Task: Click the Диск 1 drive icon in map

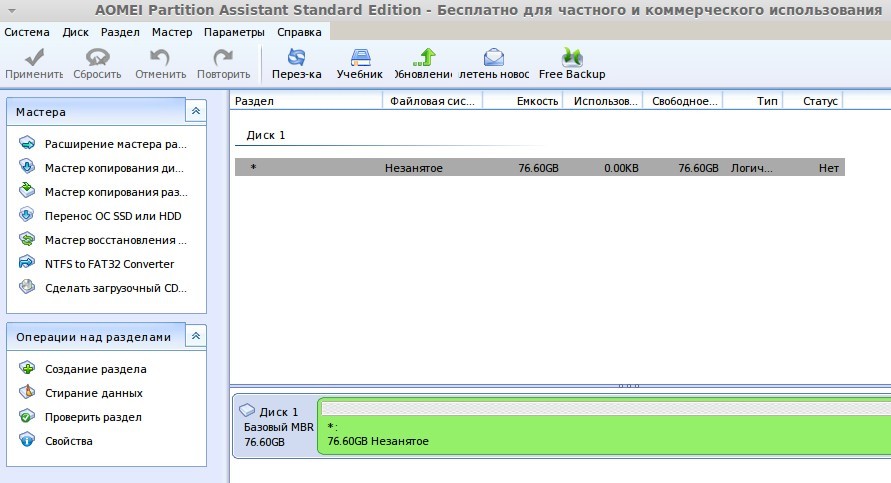Action: [247, 410]
